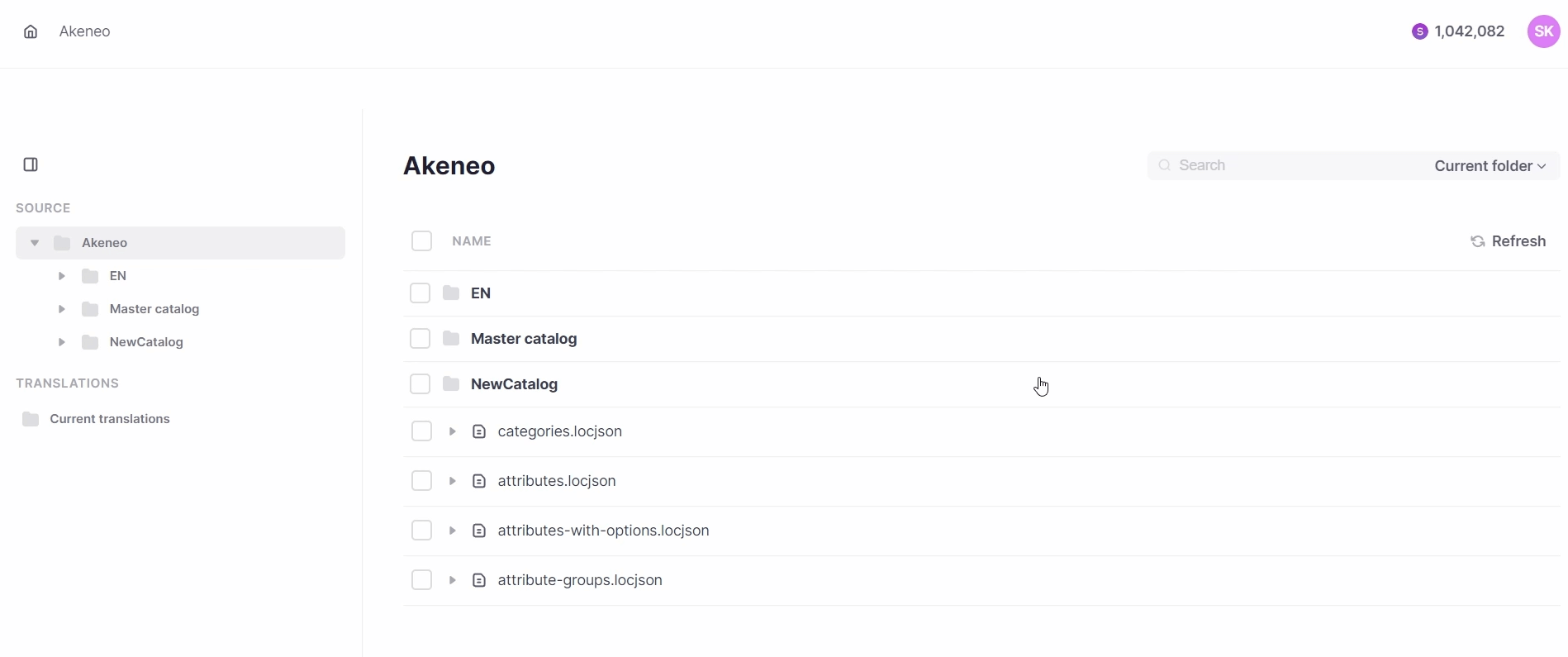Viewport: 1568px width, 657px height.
Task: Check the EN folder row checkbox
Action: pyautogui.click(x=420, y=293)
